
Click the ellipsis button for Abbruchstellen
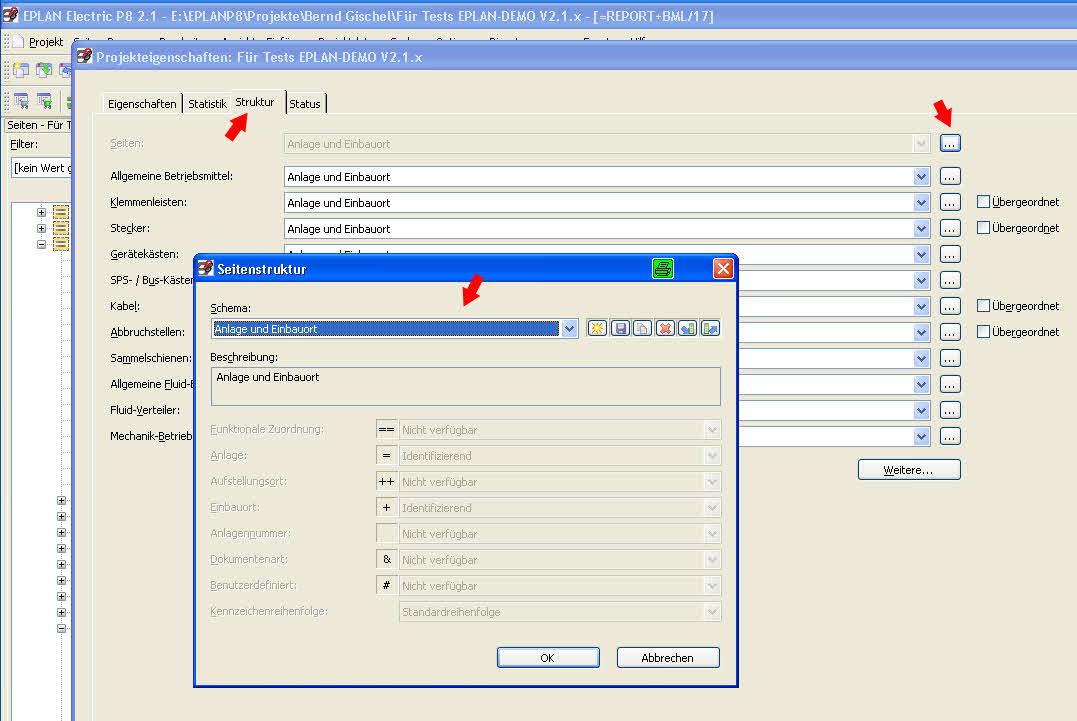949,332
